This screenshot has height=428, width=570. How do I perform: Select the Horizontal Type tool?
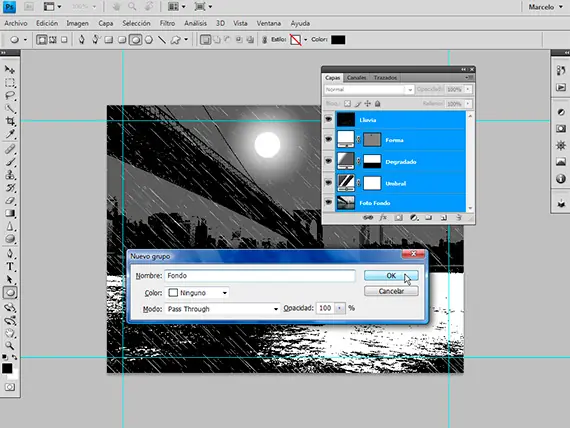(10, 267)
